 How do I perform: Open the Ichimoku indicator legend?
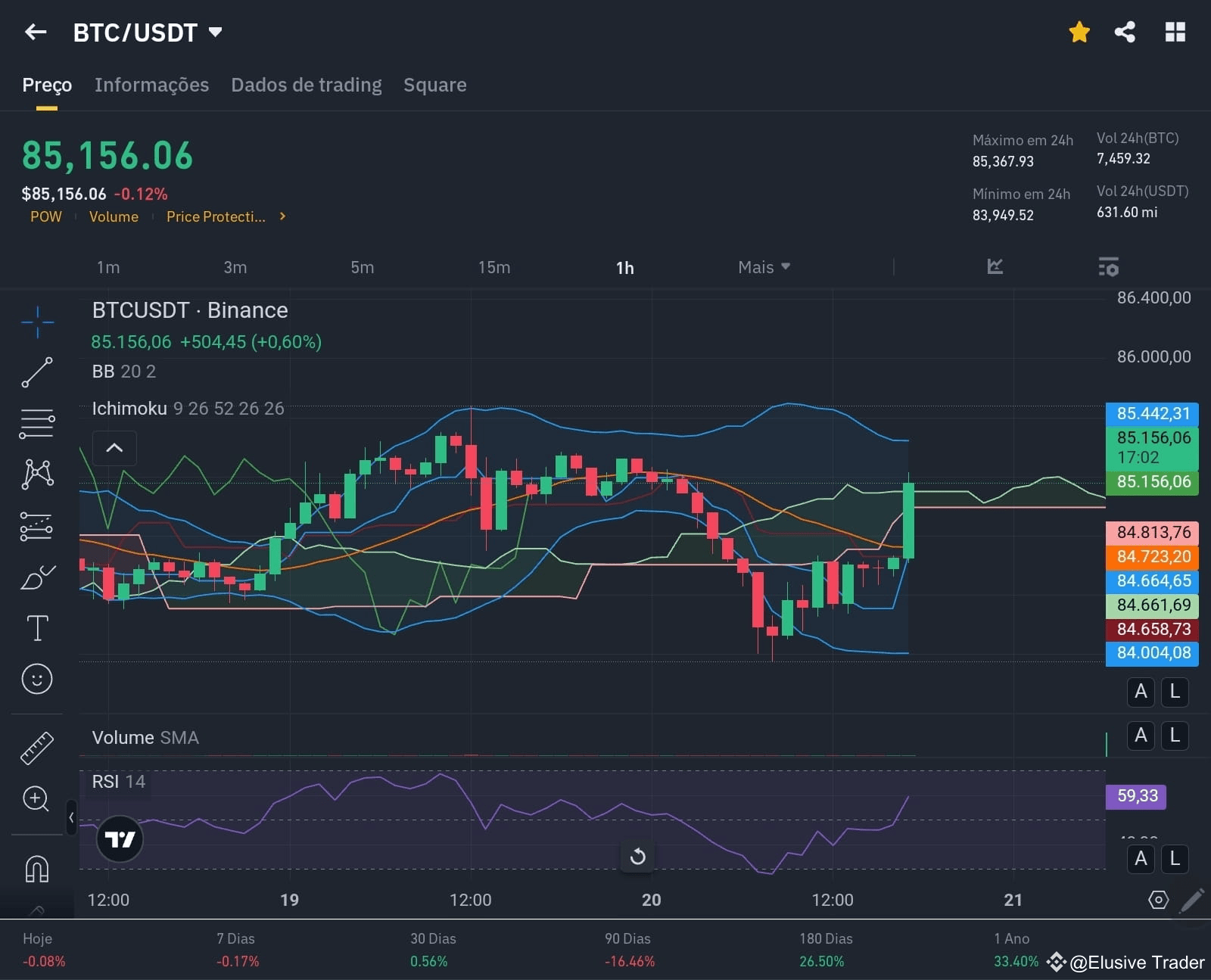click(188, 409)
